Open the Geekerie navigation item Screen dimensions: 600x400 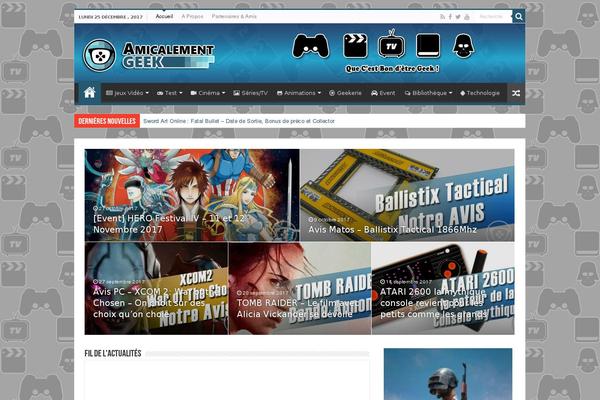click(345, 93)
